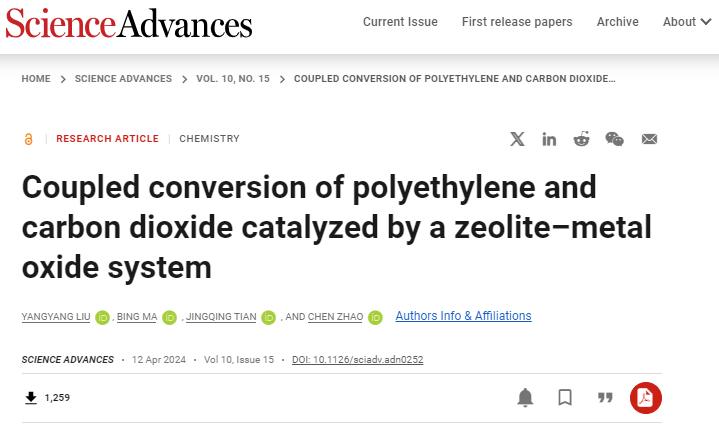Share article on X (Twitter)
Screen dimensions: 719x427
[x=517, y=139]
